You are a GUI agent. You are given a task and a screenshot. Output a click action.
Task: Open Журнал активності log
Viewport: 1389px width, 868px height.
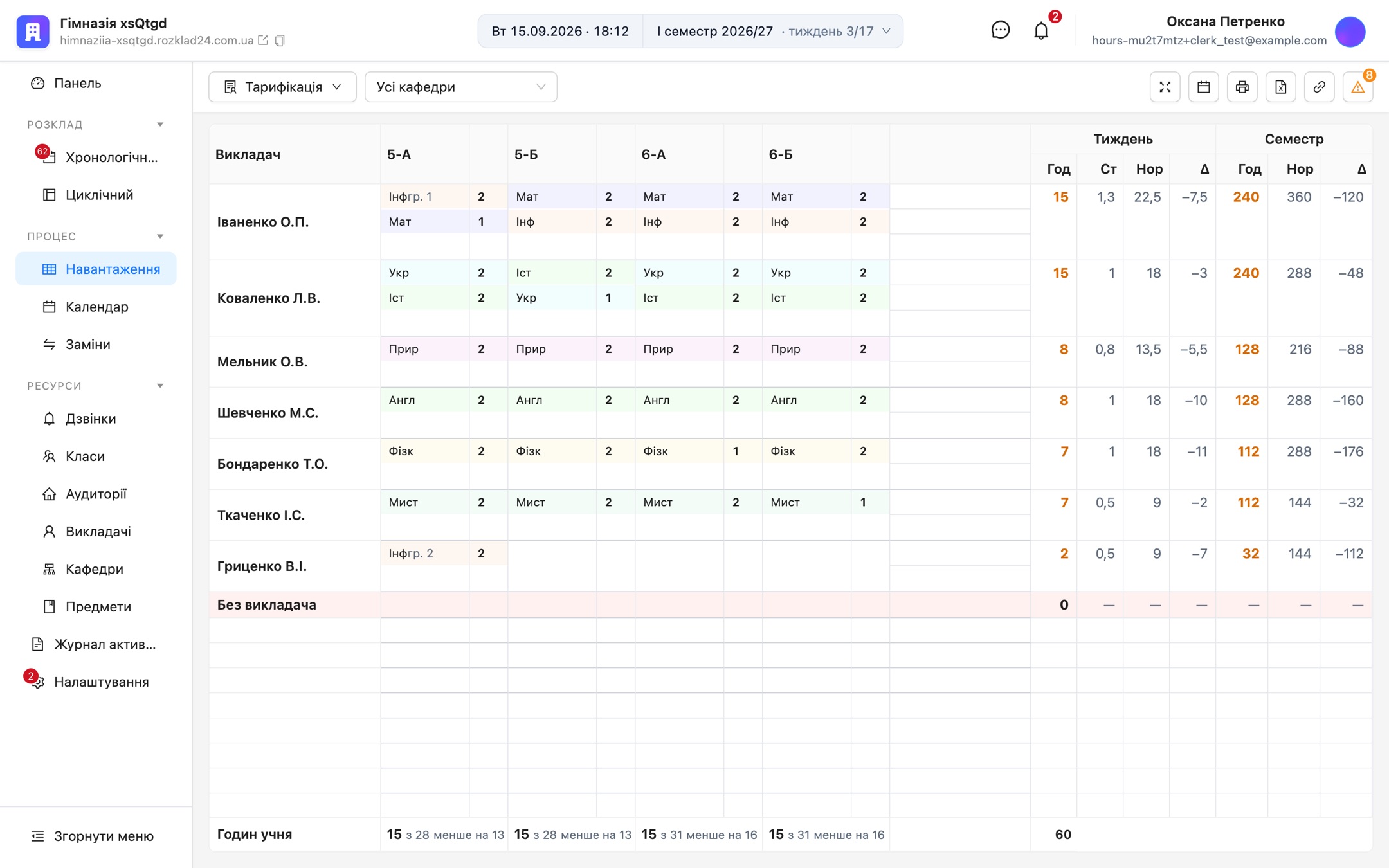point(96,644)
